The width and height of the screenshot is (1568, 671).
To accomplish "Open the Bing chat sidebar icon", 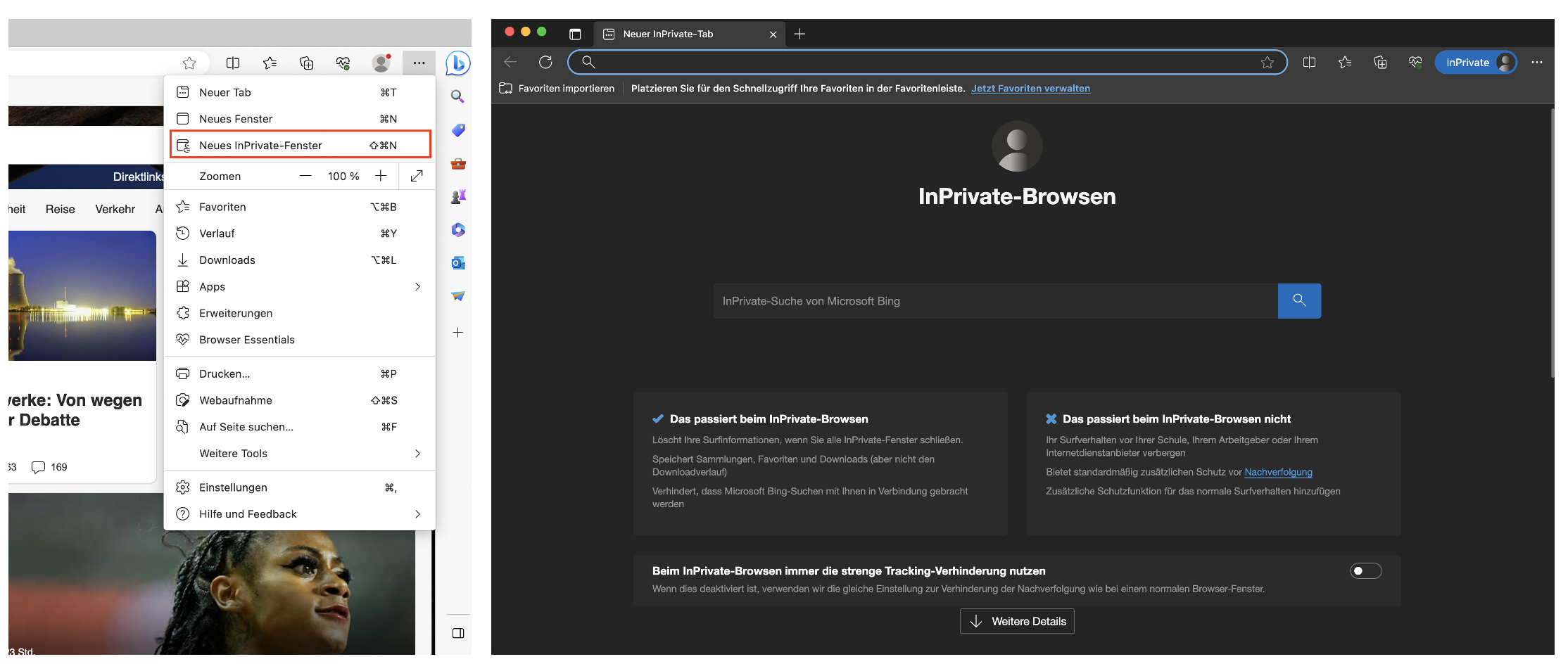I will [x=457, y=63].
